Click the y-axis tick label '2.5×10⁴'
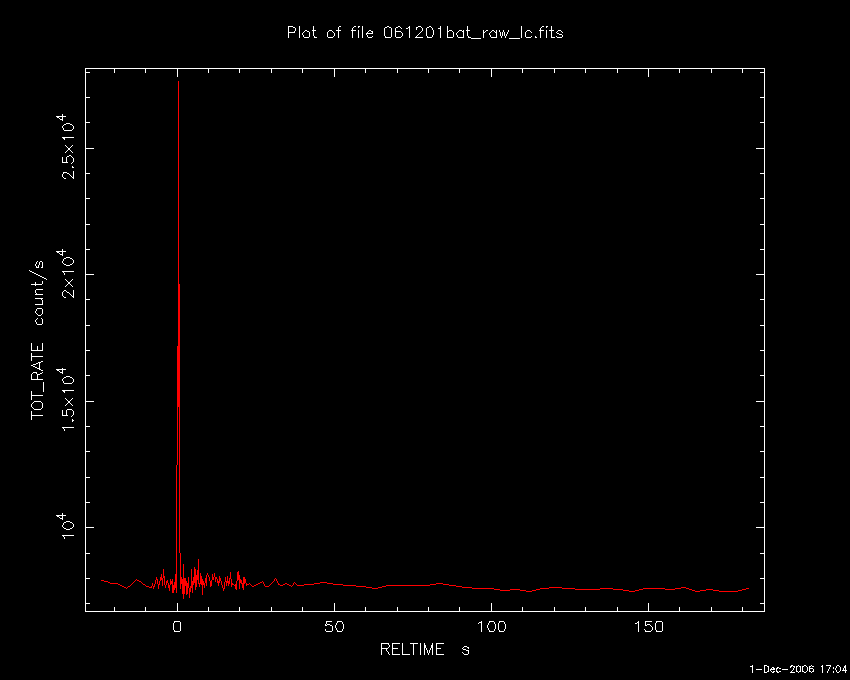 [68, 146]
